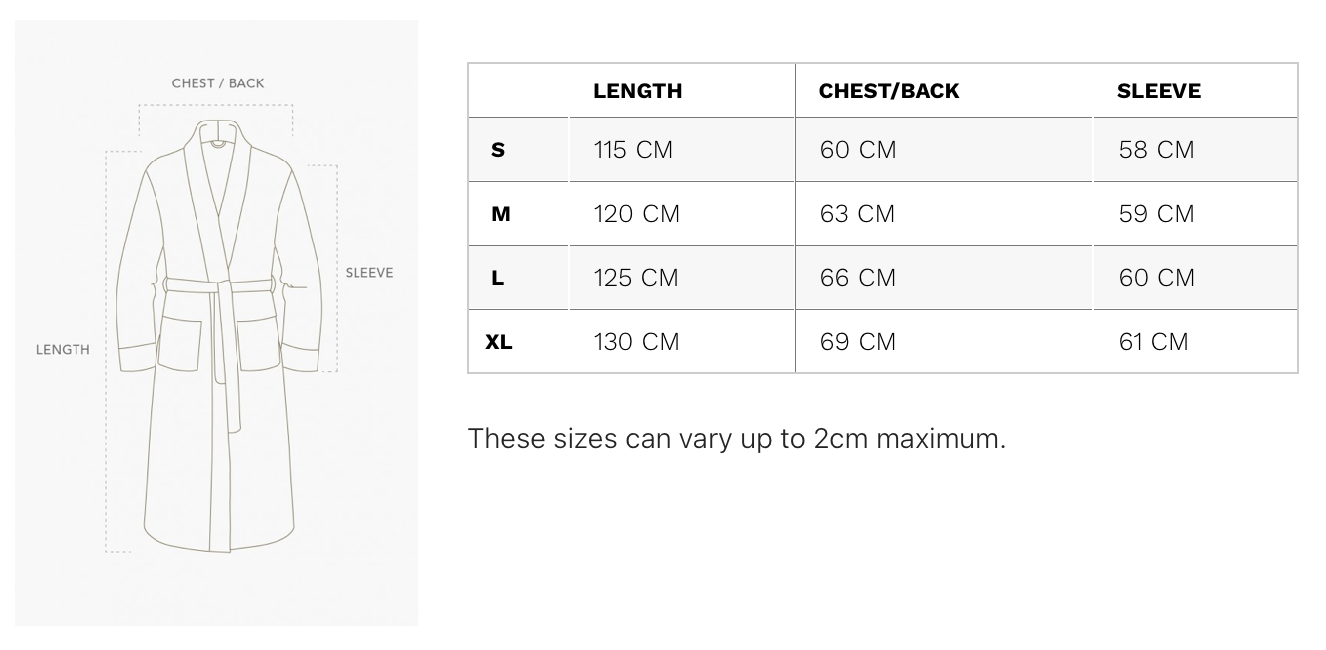
Task: Click the bathrobe measurement diagram image
Action: (x=216, y=323)
